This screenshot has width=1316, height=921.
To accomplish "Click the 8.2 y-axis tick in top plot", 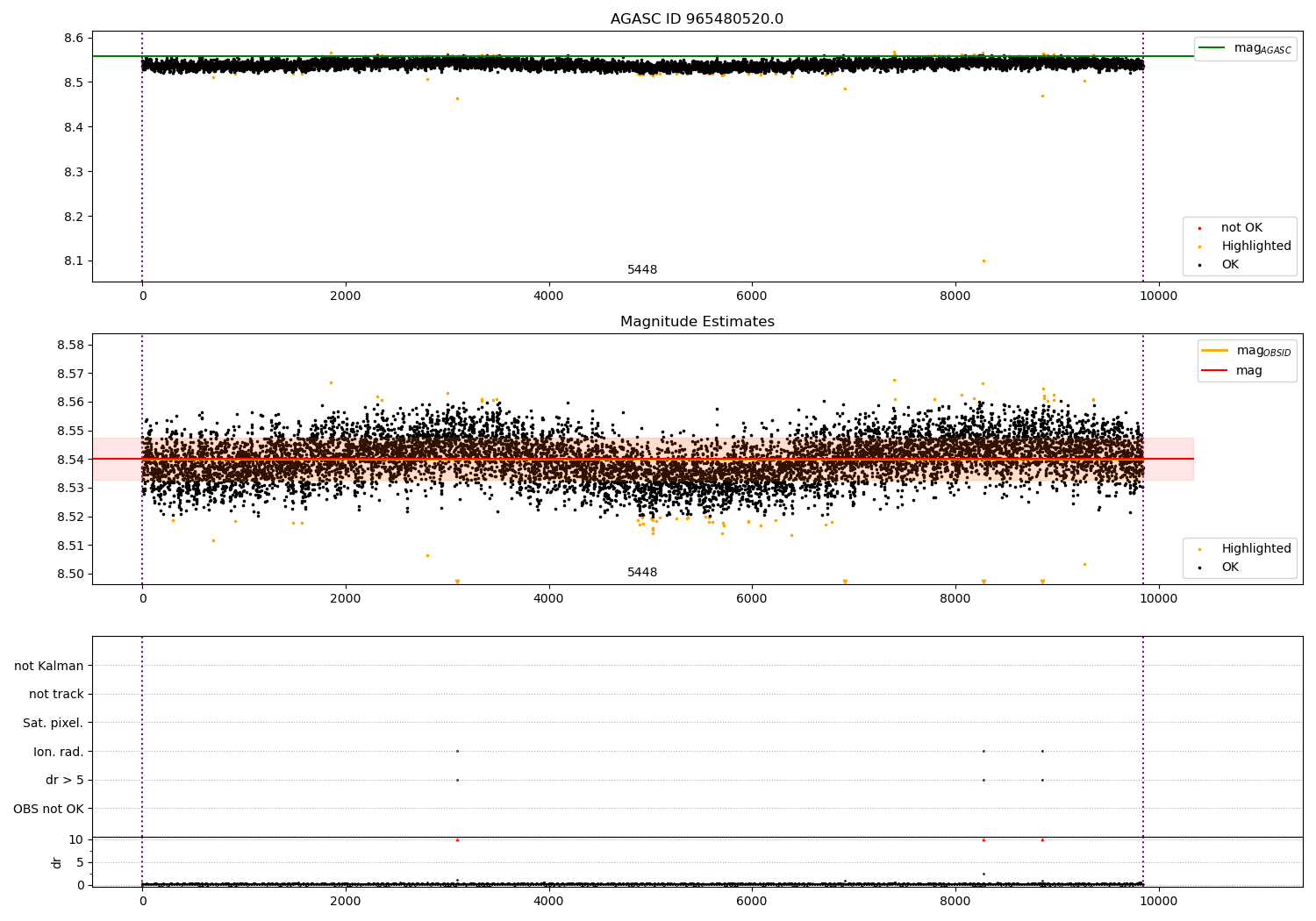I will (x=74, y=217).
